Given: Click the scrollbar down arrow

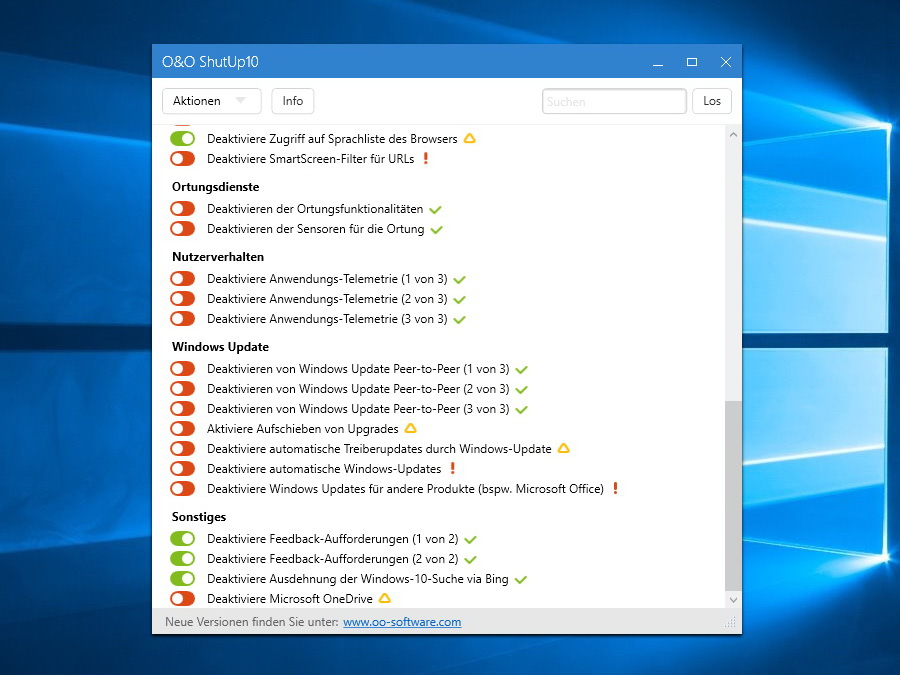Looking at the screenshot, I should coord(733,600).
